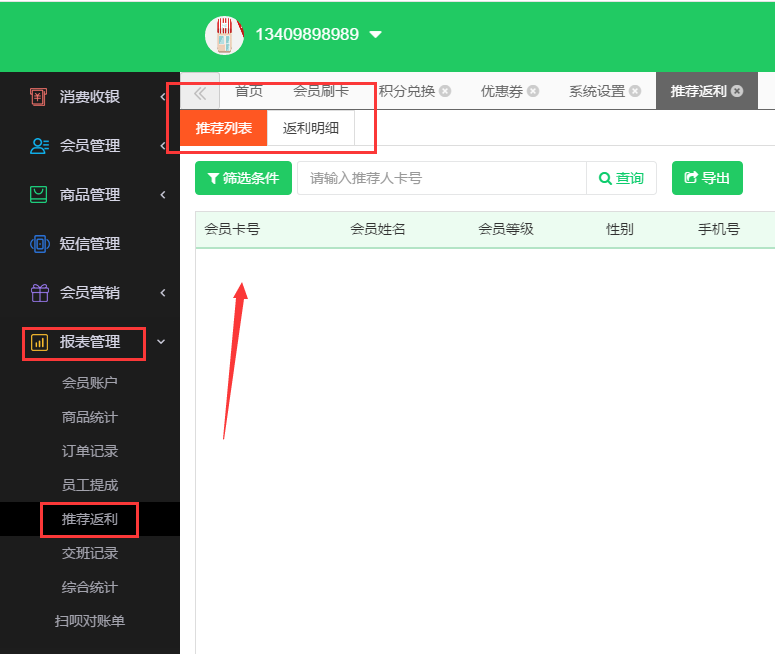Expand the 商品管理 menu chevron
Viewport: 776px width, 663px height.
[x=163, y=195]
